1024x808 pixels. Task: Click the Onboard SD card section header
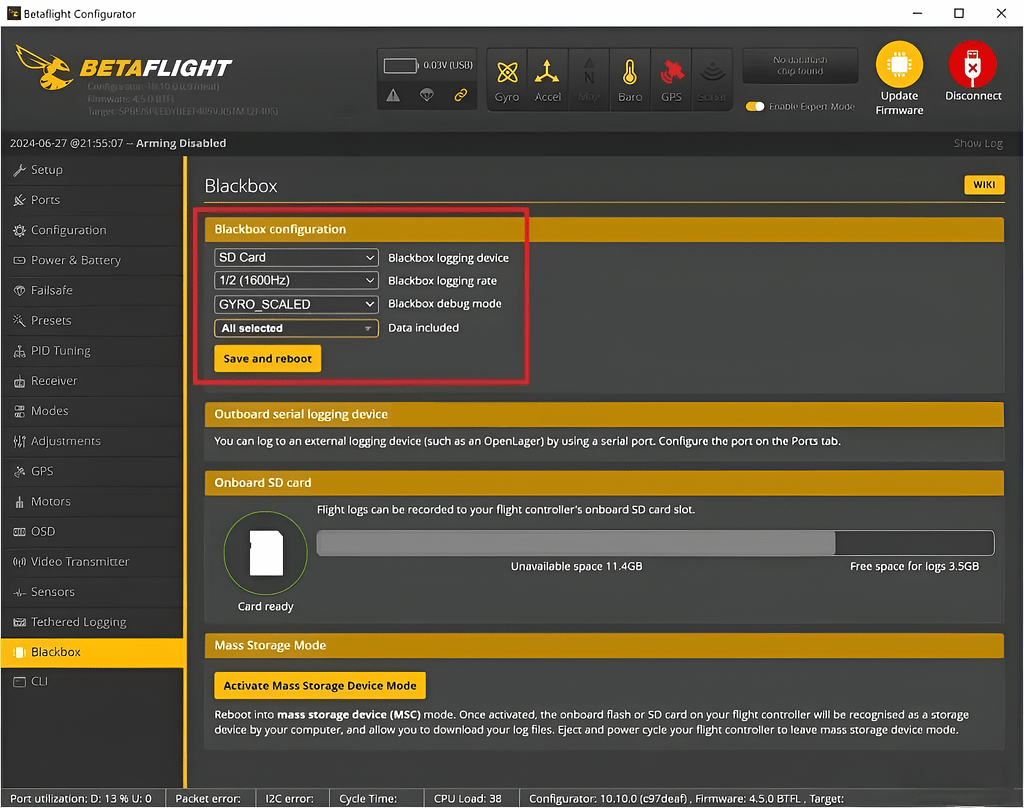click(604, 483)
